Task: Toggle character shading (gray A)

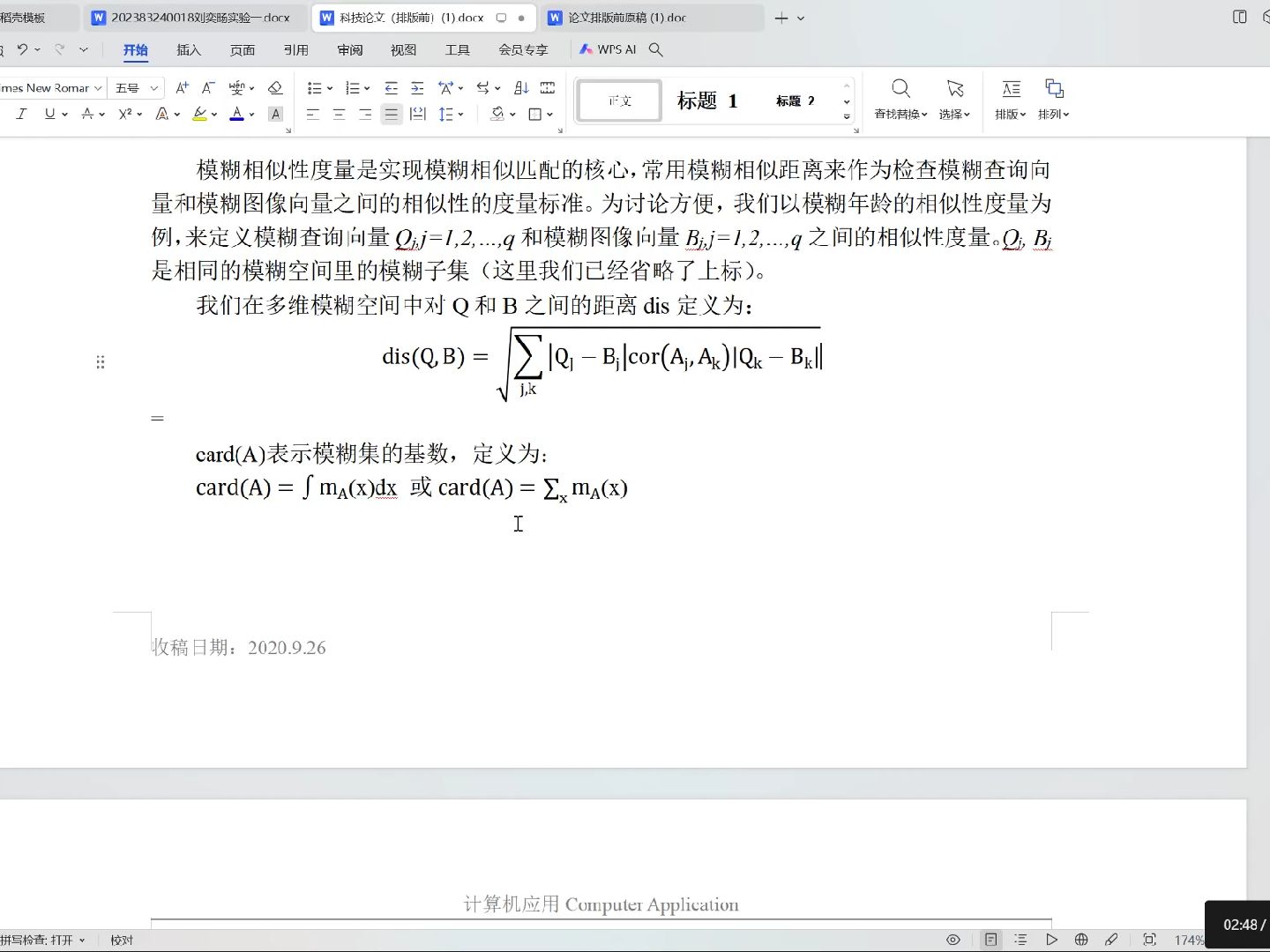Action: click(275, 114)
